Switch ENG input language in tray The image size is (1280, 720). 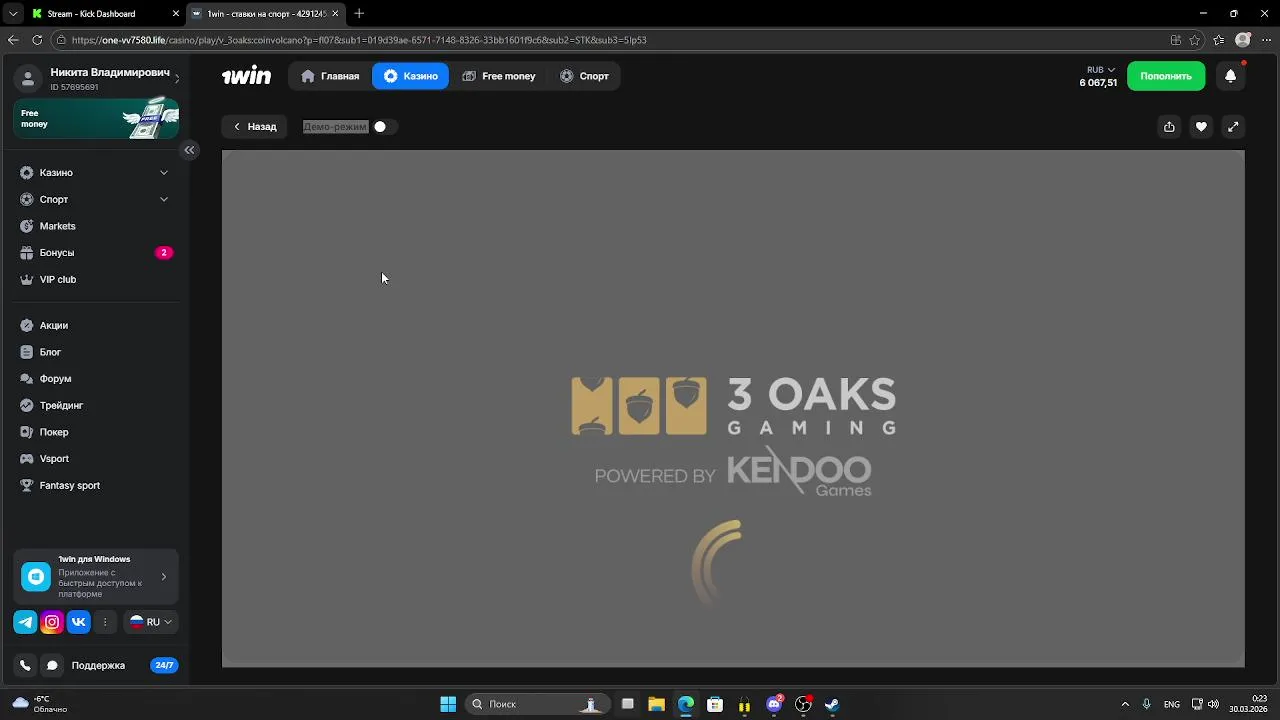point(1171,704)
